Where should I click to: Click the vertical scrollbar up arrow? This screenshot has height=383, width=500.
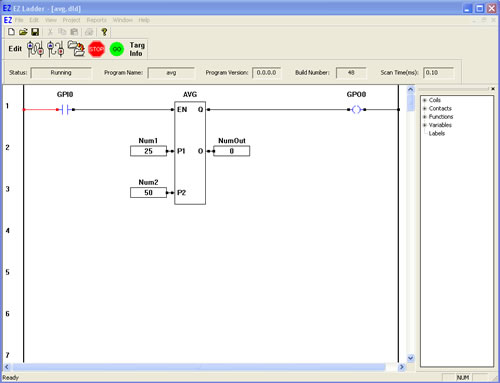pos(411,89)
